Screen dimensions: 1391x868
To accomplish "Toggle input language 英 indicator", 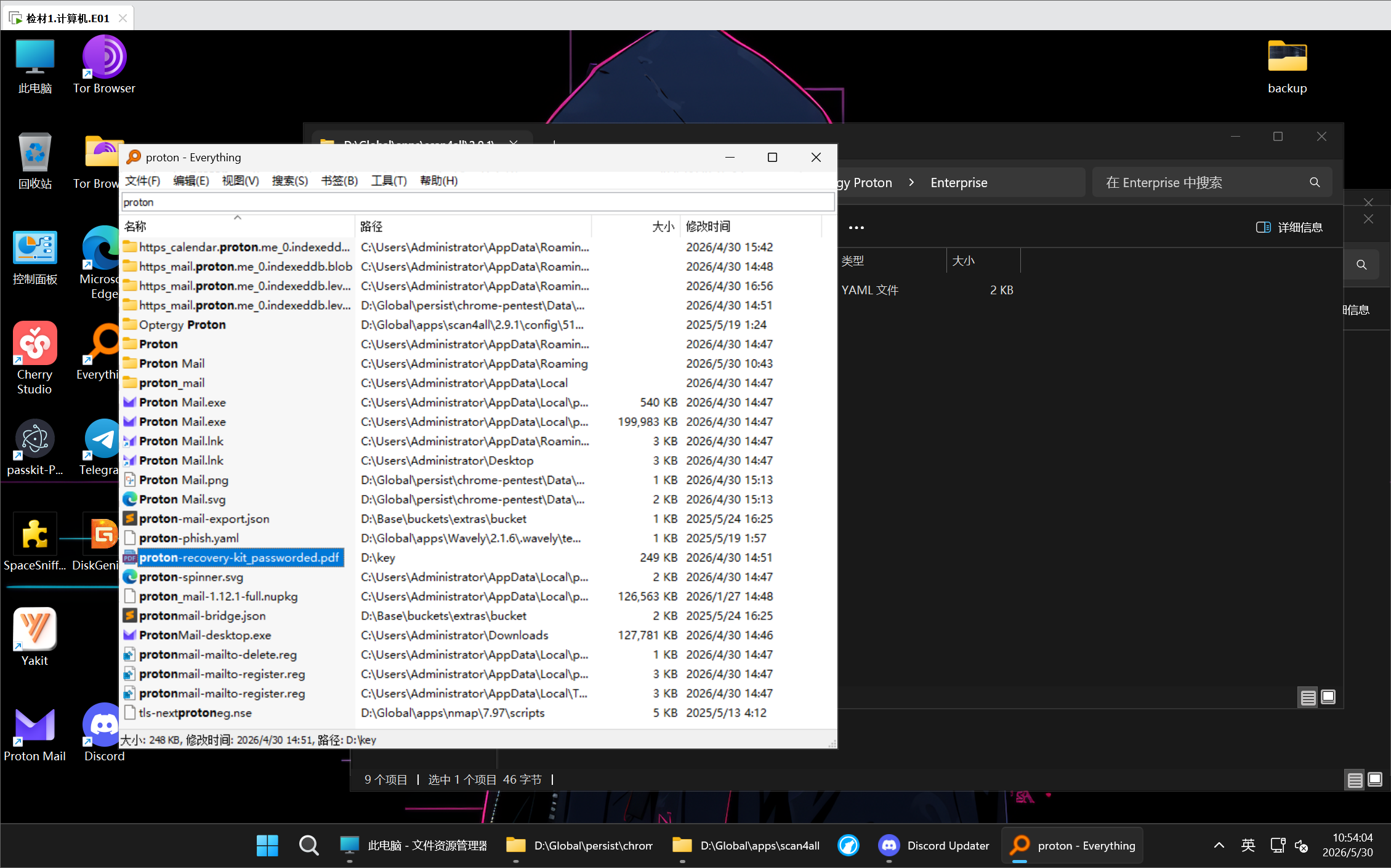I will 1248,845.
